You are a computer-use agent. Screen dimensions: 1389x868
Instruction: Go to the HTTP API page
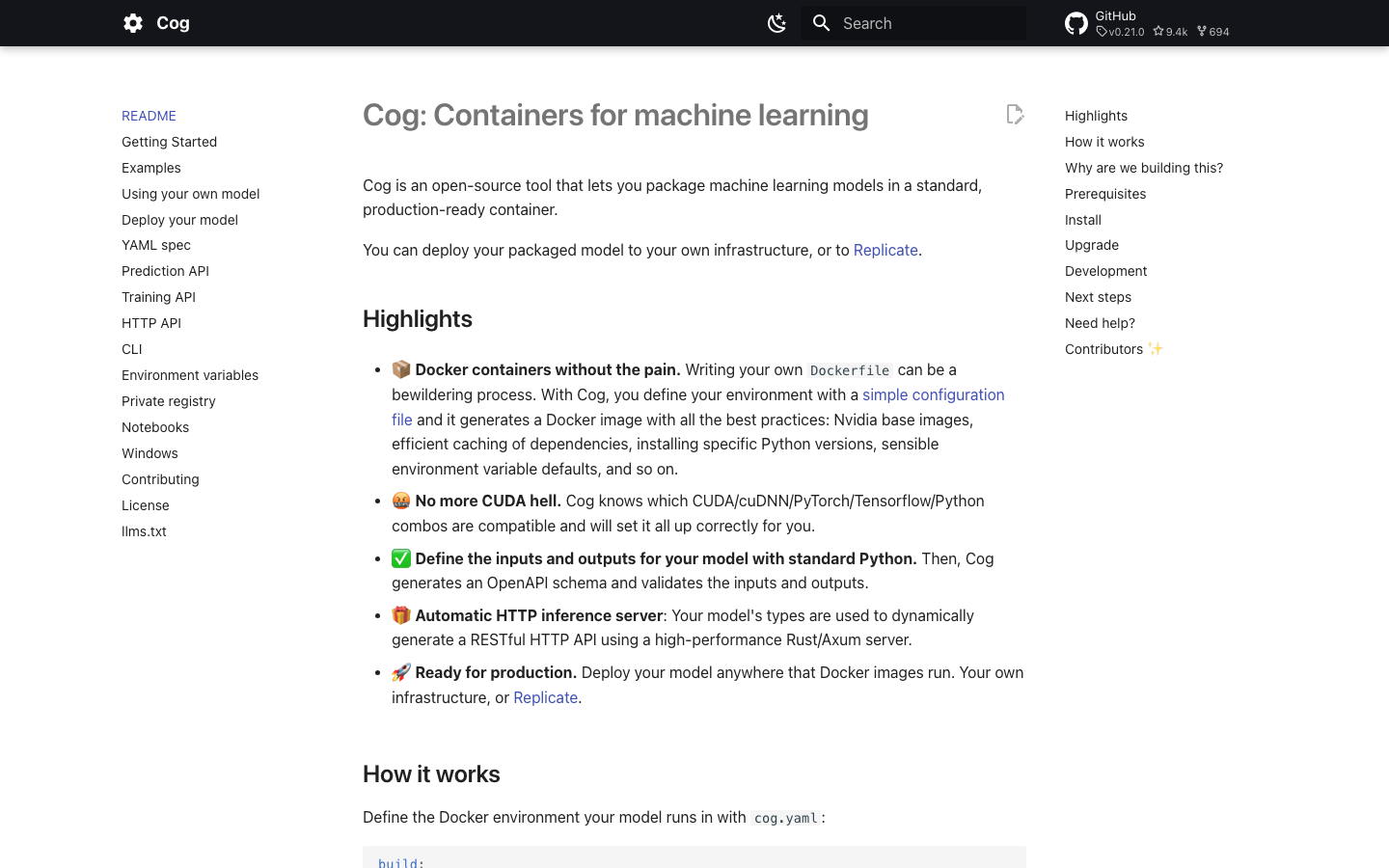[x=151, y=323]
